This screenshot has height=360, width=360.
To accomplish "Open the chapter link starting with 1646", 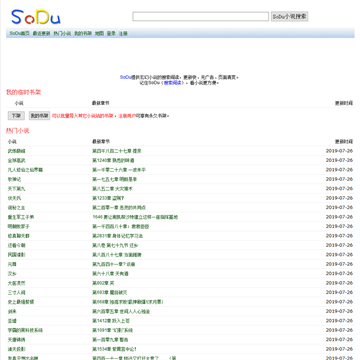I will coord(135,217).
